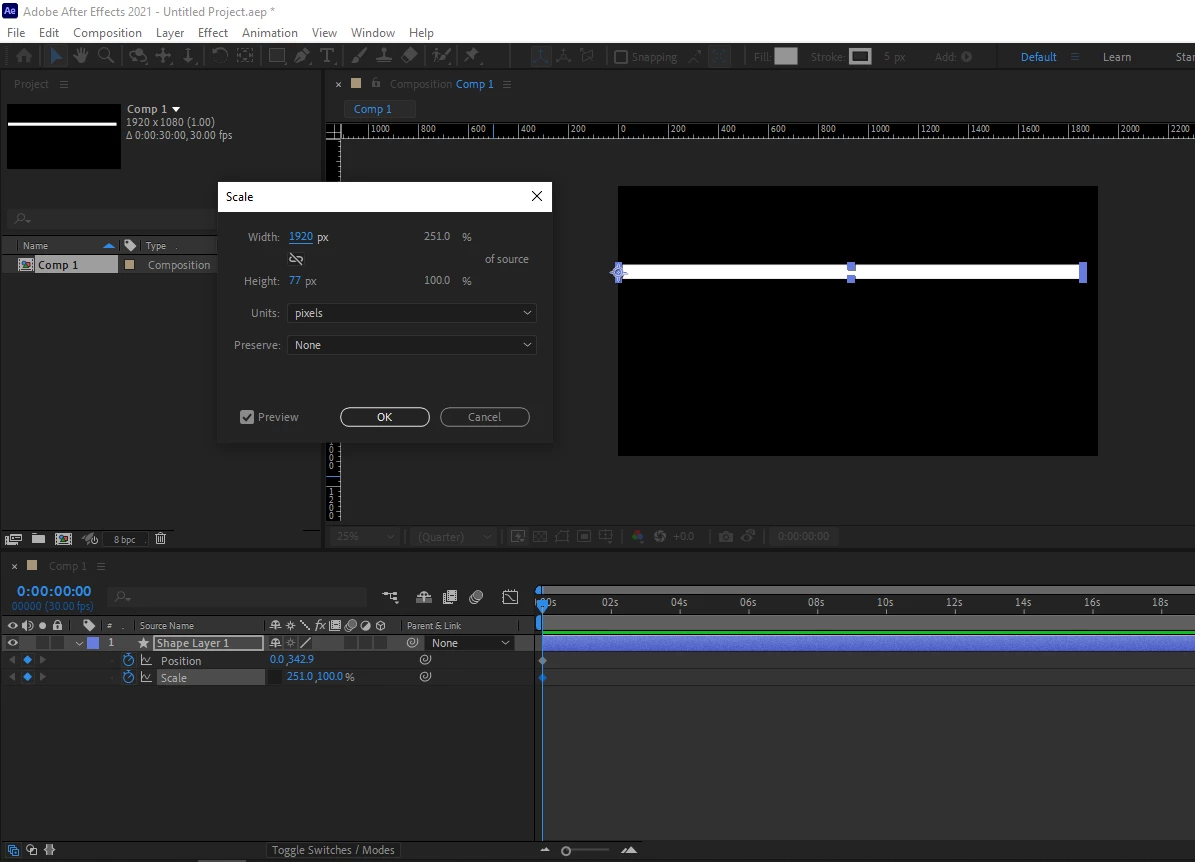Uncheck the Preview checkbox in Scale dialog
This screenshot has width=1195, height=862.
[247, 417]
